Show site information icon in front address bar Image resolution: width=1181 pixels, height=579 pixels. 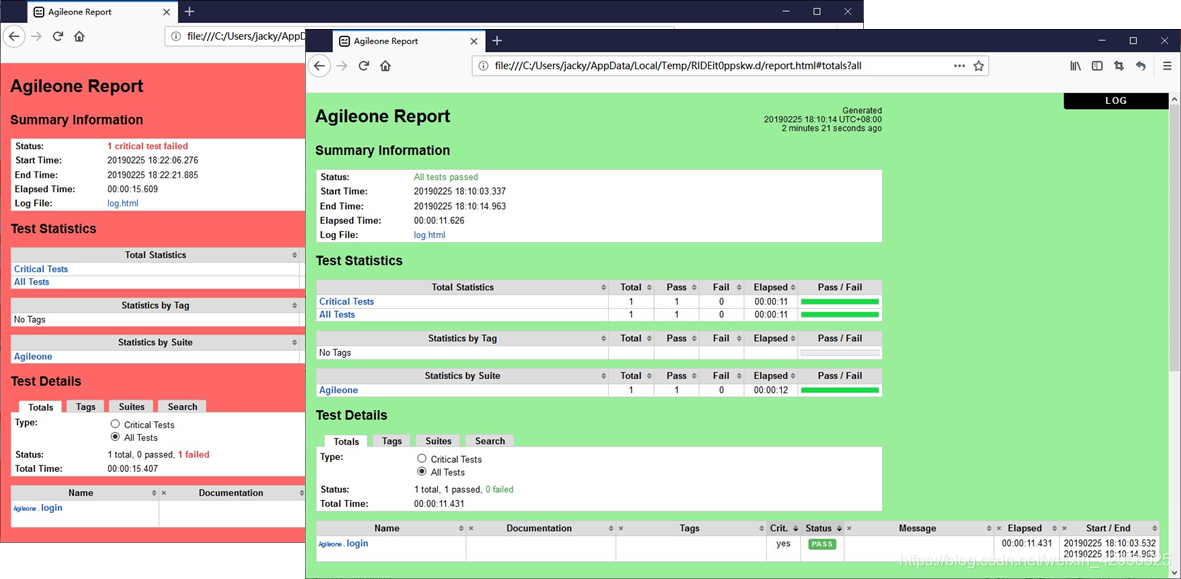[x=482, y=66]
